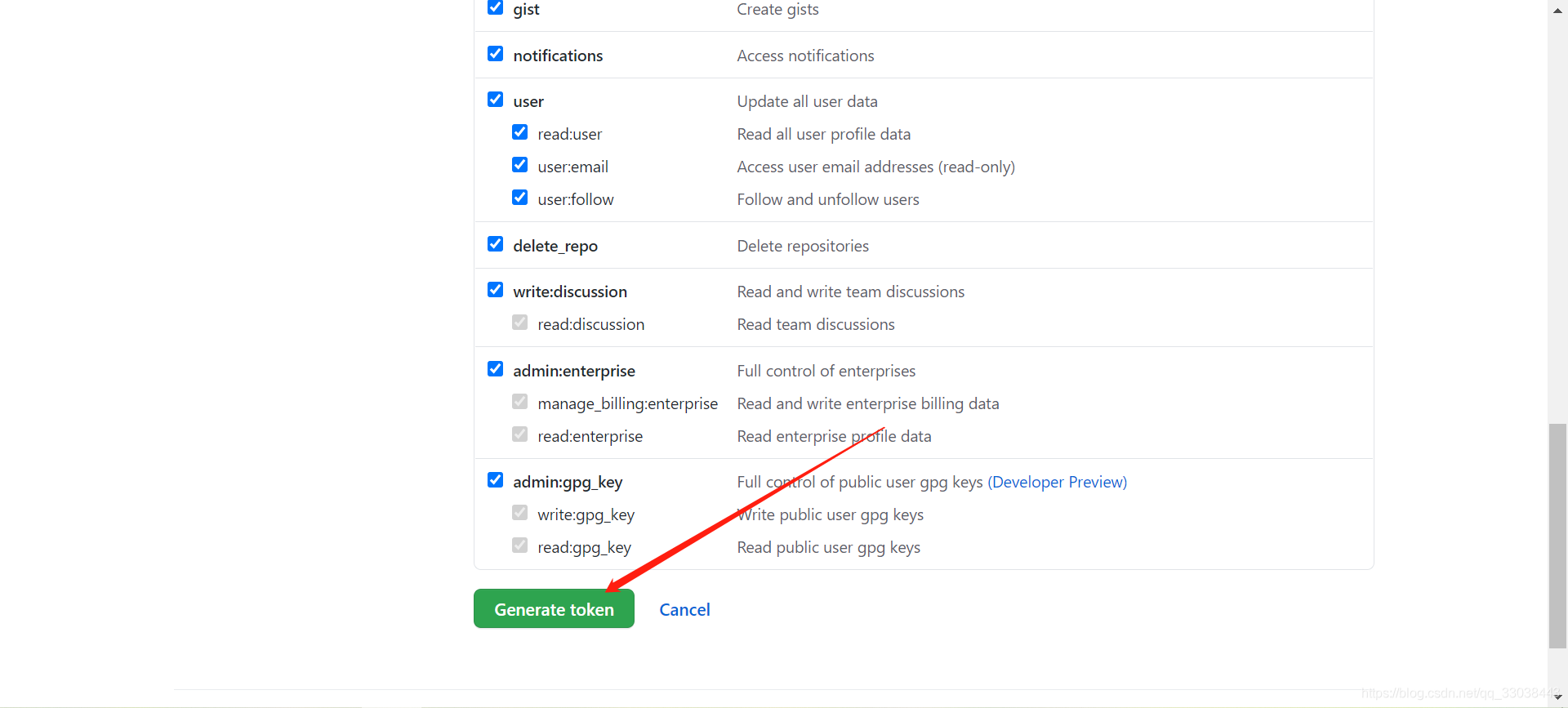
Task: Click the "Delete repositories" description
Action: coord(803,246)
